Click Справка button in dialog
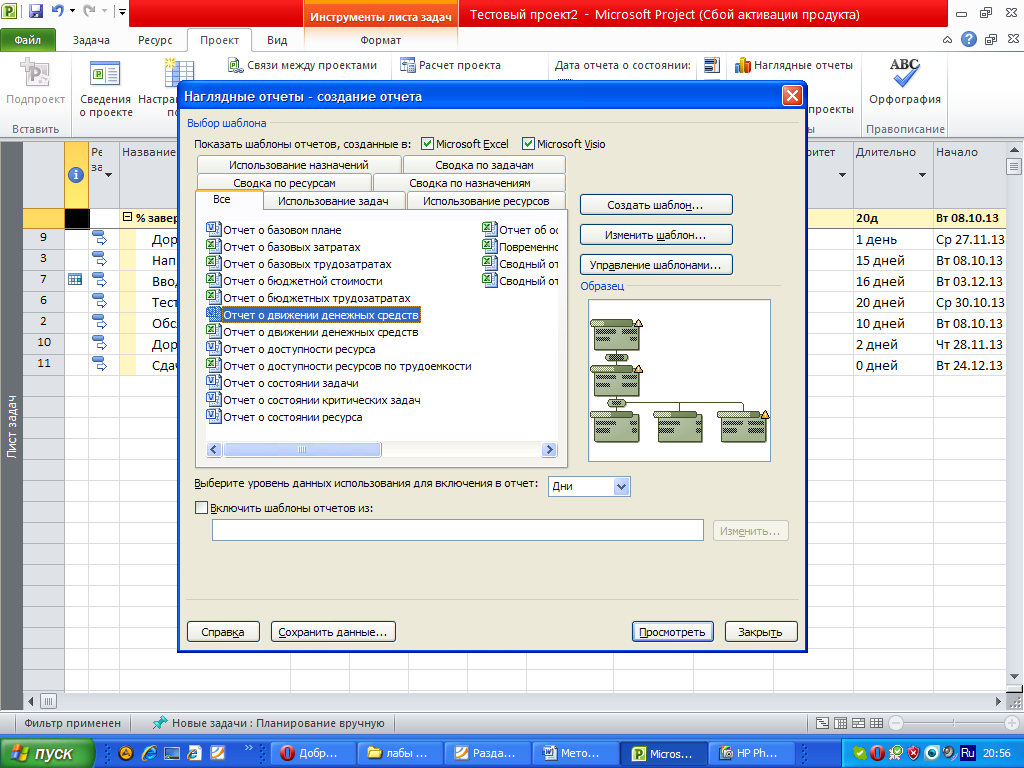1024x768 pixels. tap(223, 632)
